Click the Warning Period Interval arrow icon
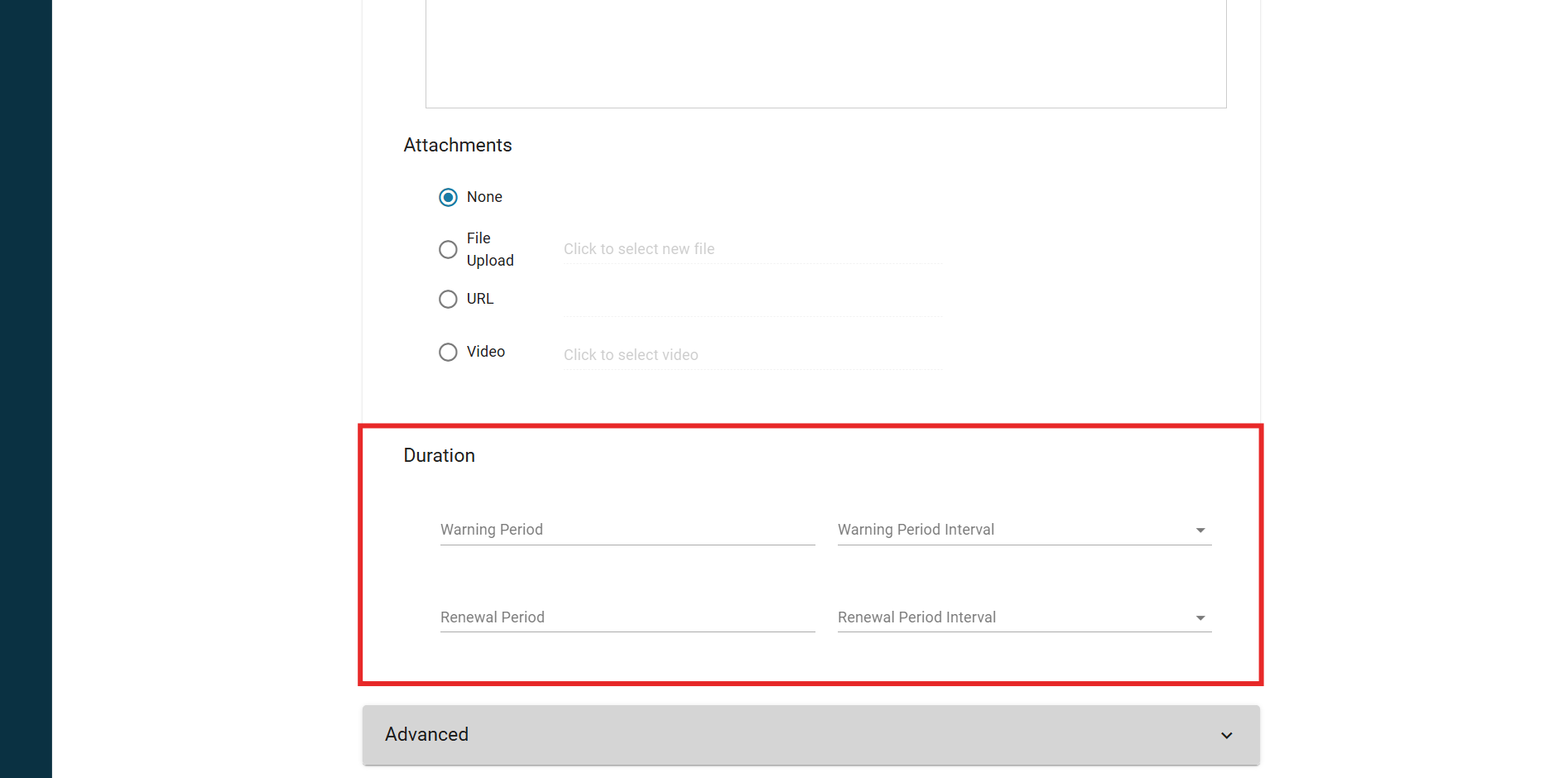 click(1200, 531)
